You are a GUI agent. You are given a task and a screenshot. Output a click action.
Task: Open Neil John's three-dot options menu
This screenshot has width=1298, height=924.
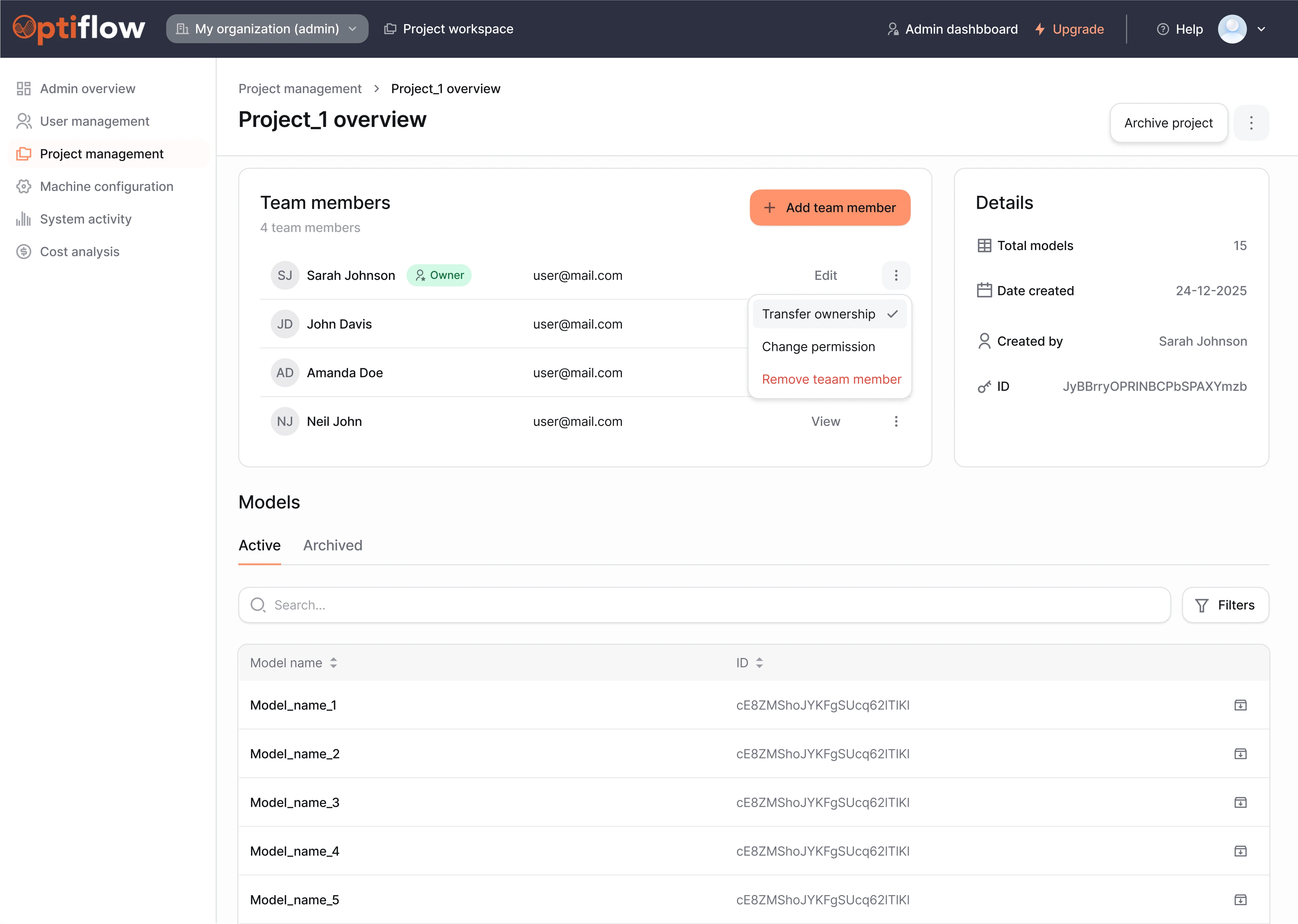click(x=896, y=422)
